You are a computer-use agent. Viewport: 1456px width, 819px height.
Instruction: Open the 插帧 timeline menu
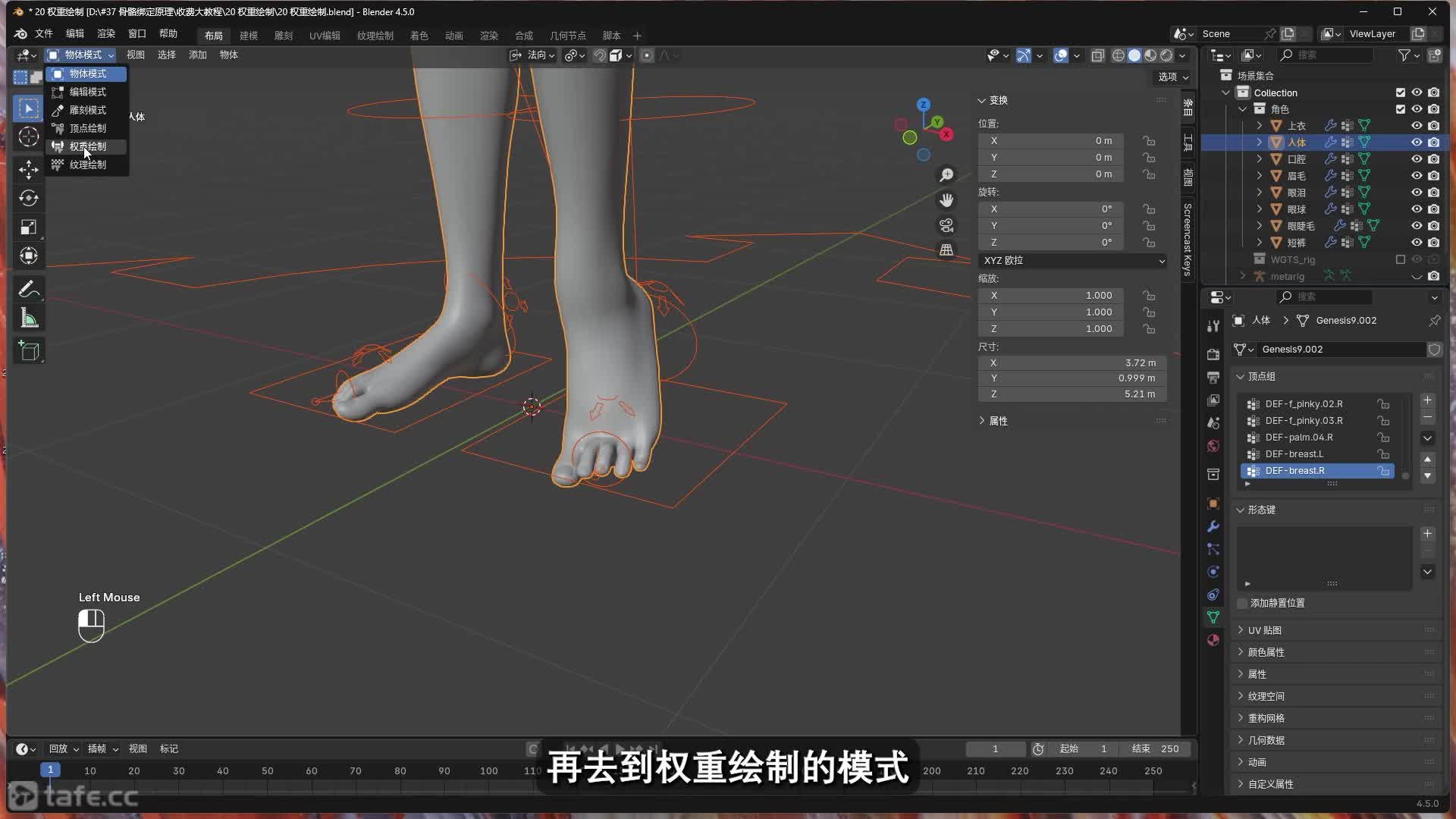tap(102, 749)
